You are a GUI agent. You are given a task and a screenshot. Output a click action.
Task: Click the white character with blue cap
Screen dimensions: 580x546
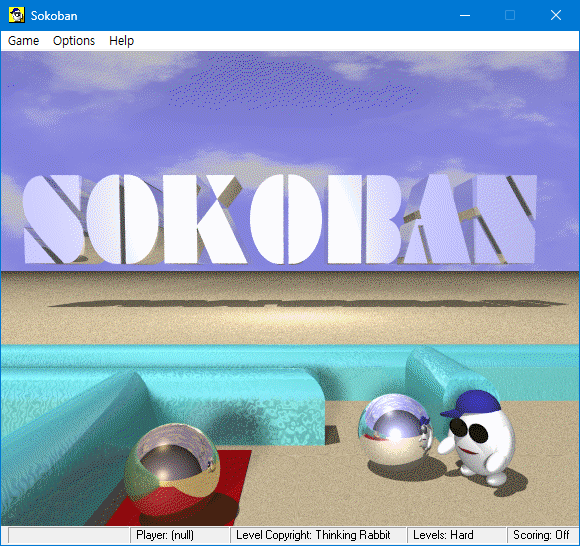coord(478,438)
